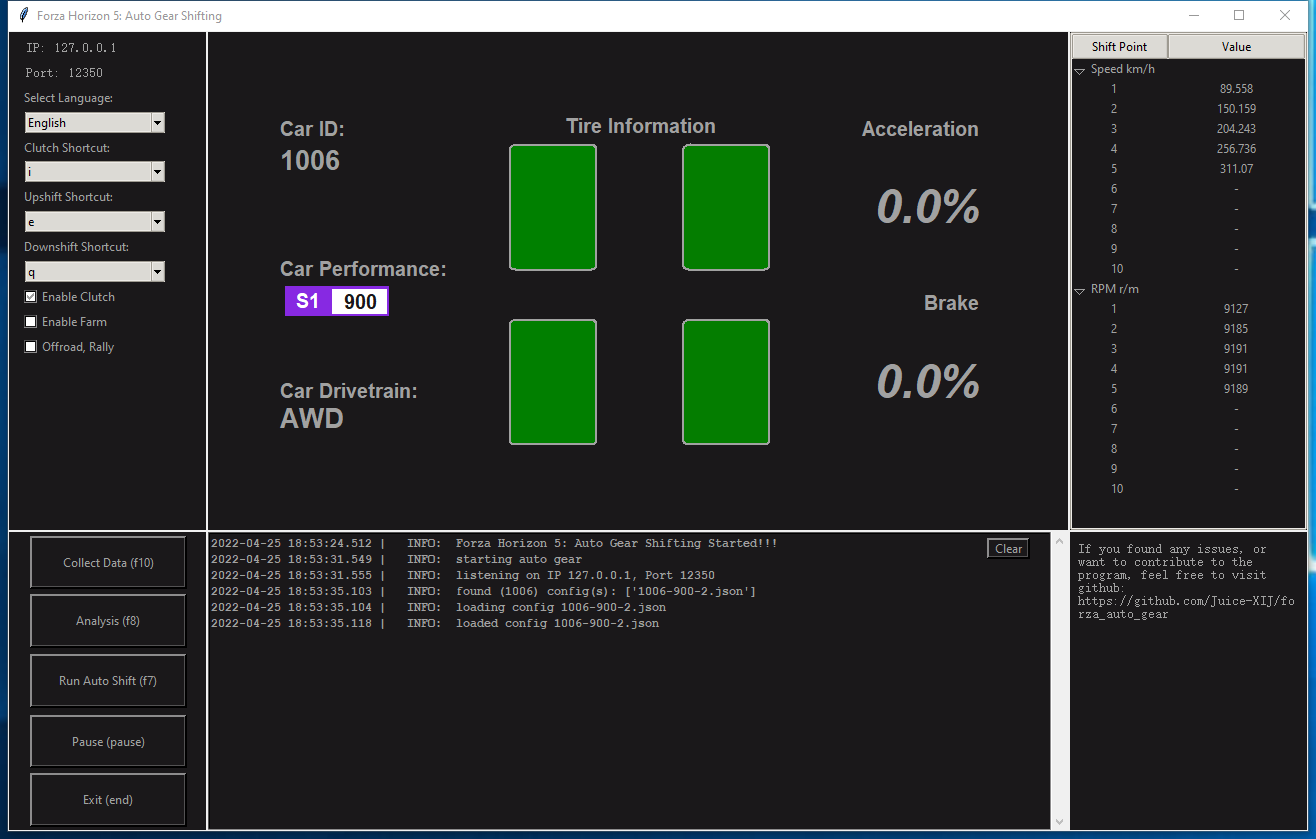Click the purple S1 performance class badge
1316x839 pixels.
(307, 300)
